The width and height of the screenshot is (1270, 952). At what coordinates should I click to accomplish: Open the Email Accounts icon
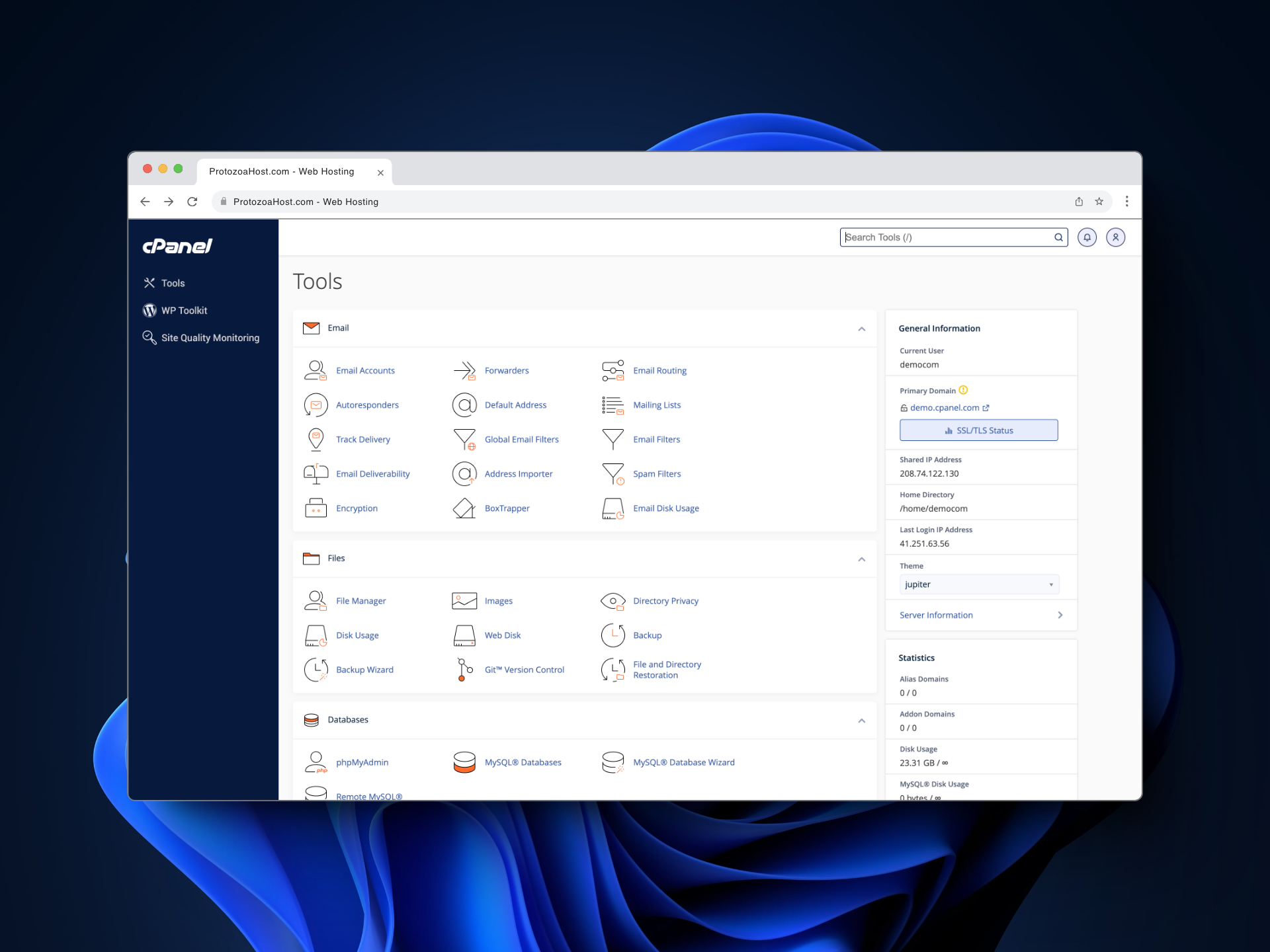coord(316,370)
